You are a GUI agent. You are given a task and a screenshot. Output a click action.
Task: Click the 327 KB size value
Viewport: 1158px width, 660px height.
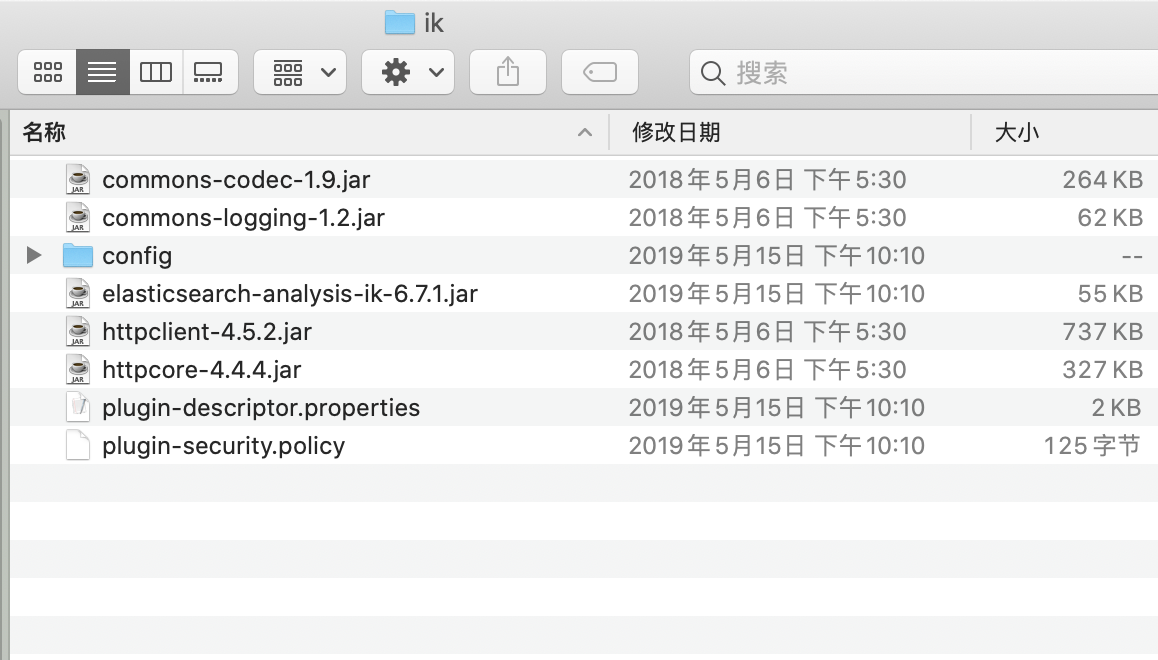[1103, 370]
